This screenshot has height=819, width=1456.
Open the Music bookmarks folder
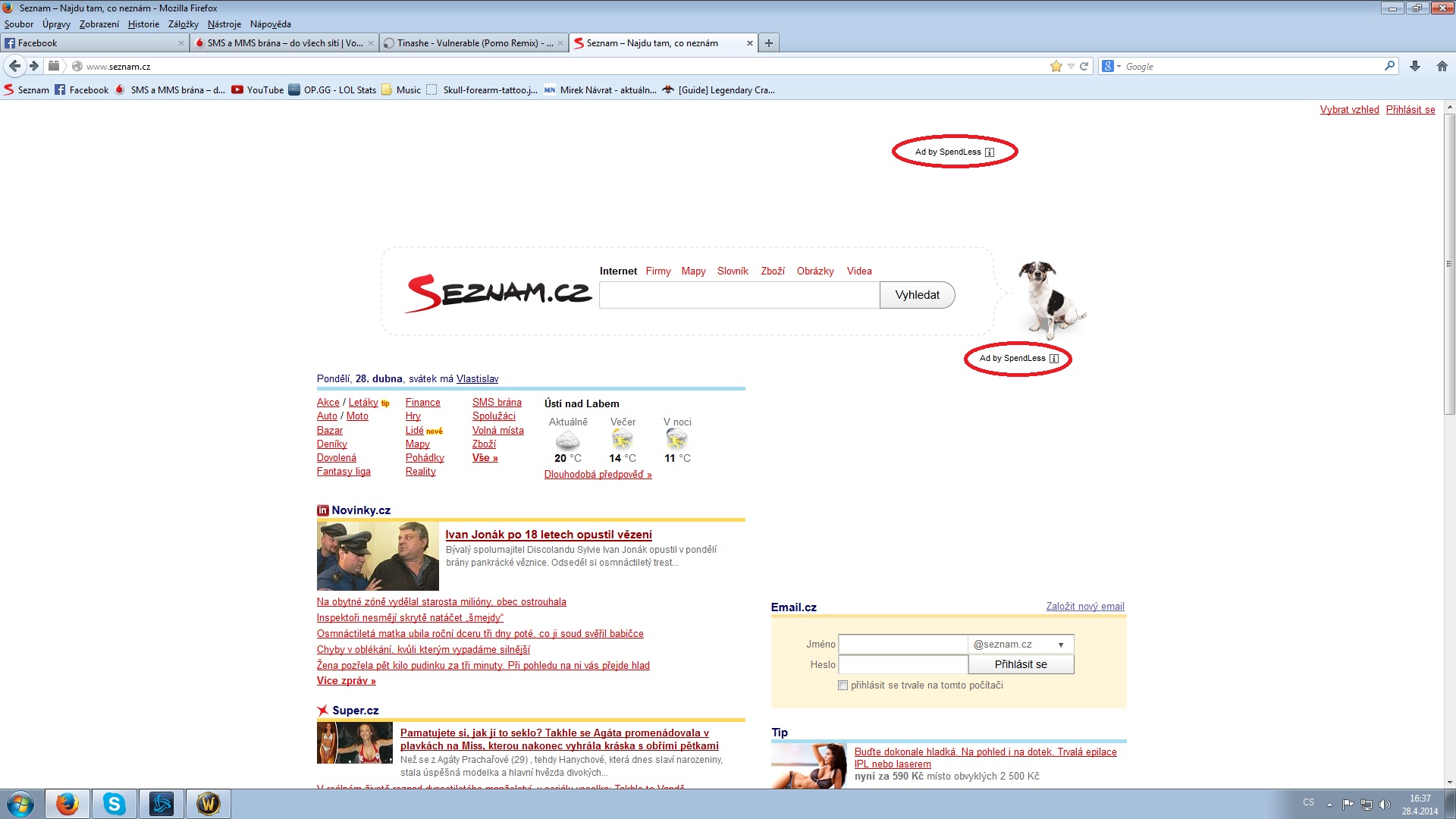(401, 89)
